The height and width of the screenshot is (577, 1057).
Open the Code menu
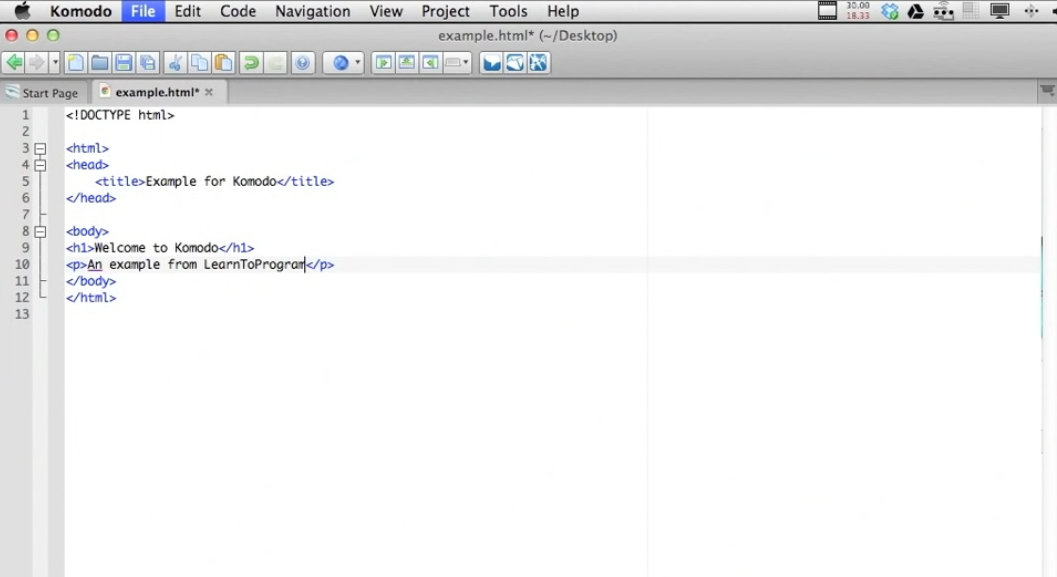(x=238, y=11)
